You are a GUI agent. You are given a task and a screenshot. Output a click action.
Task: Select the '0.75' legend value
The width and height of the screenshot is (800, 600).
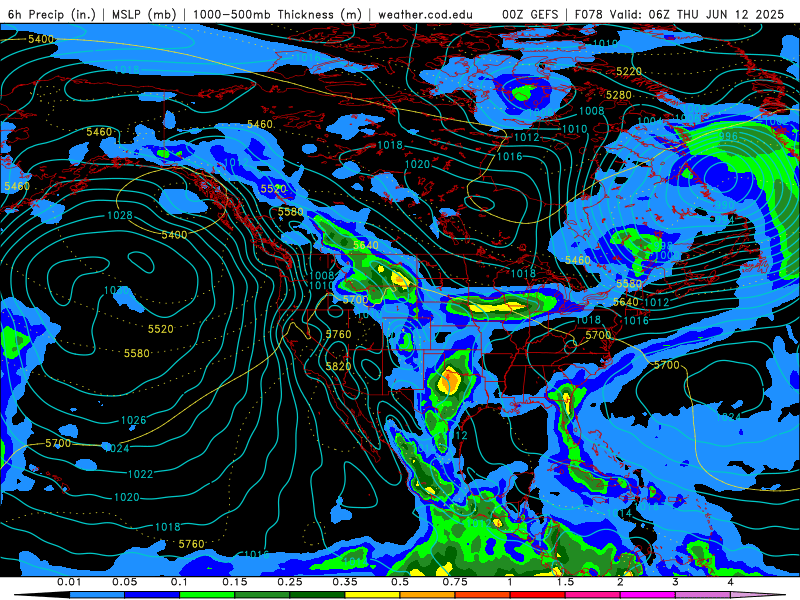click(455, 582)
